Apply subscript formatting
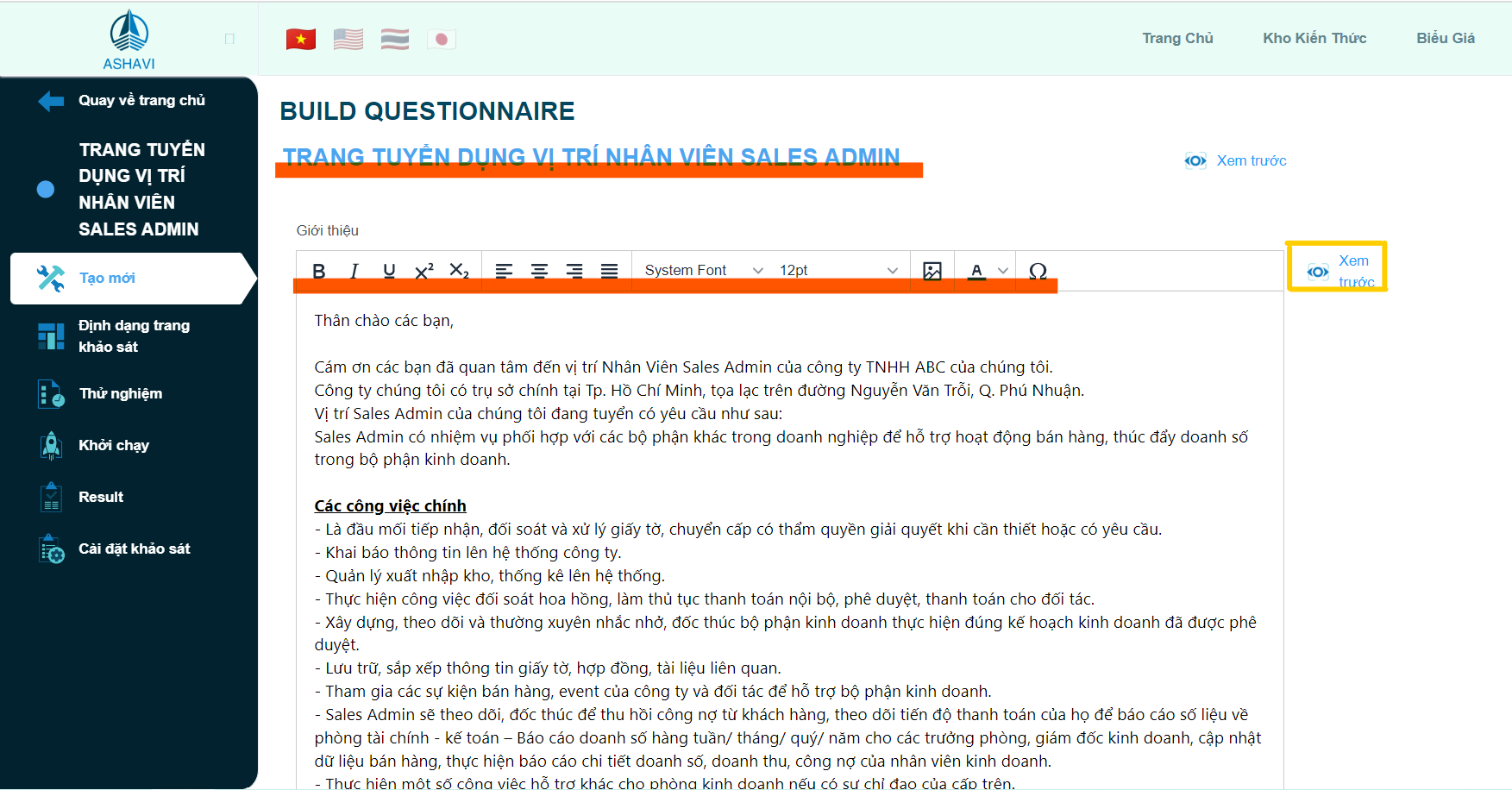Screen dimensions: 1512x790 coord(459,271)
